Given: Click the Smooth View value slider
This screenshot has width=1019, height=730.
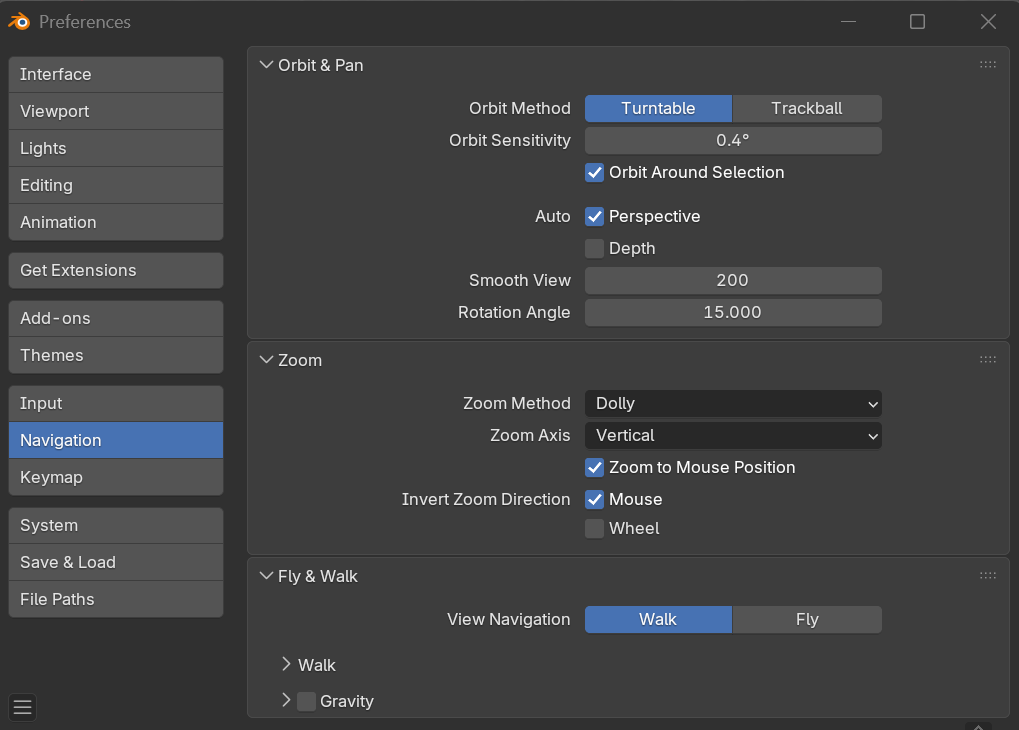Looking at the screenshot, I should pos(733,280).
